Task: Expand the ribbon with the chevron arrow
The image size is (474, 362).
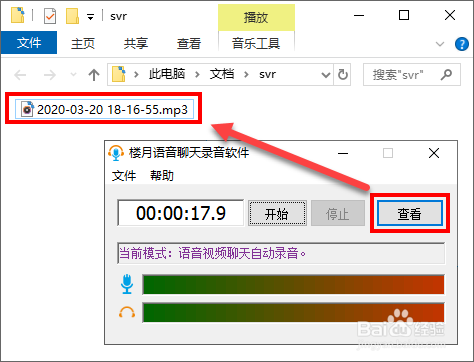Action: [440, 44]
